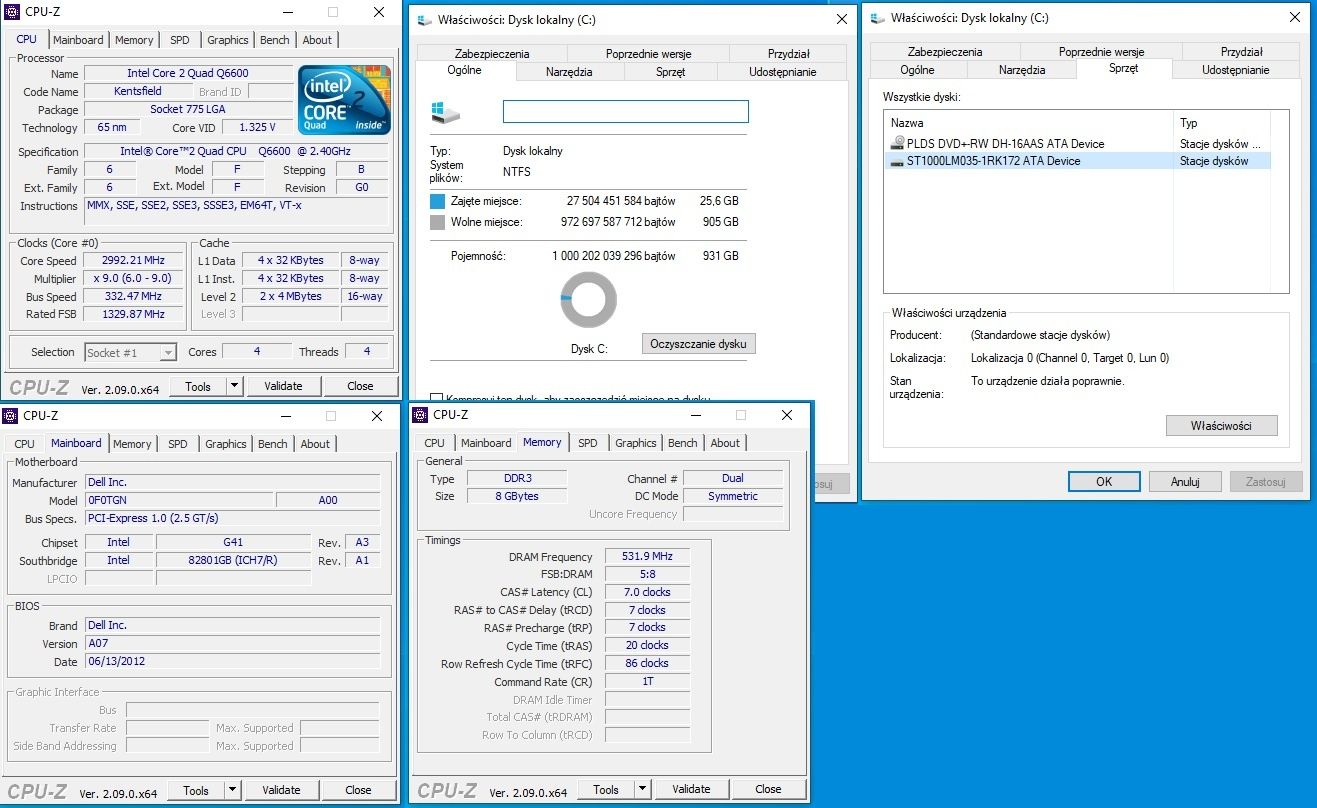This screenshot has height=808, width=1317.
Task: Click the CPU-Z title icon in the Memory window
Action: point(422,415)
